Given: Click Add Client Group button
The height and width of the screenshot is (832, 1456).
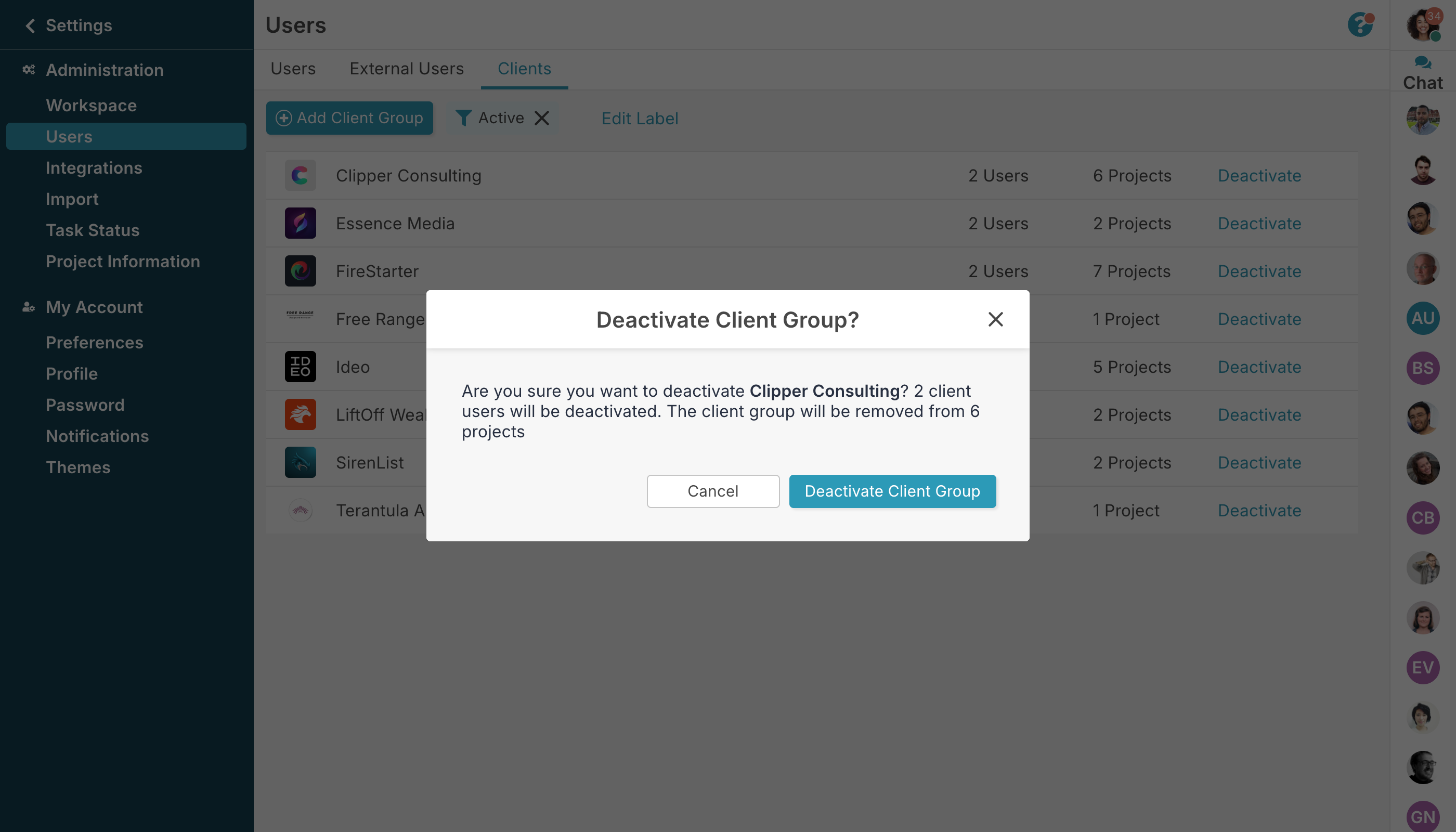Looking at the screenshot, I should click(x=349, y=118).
